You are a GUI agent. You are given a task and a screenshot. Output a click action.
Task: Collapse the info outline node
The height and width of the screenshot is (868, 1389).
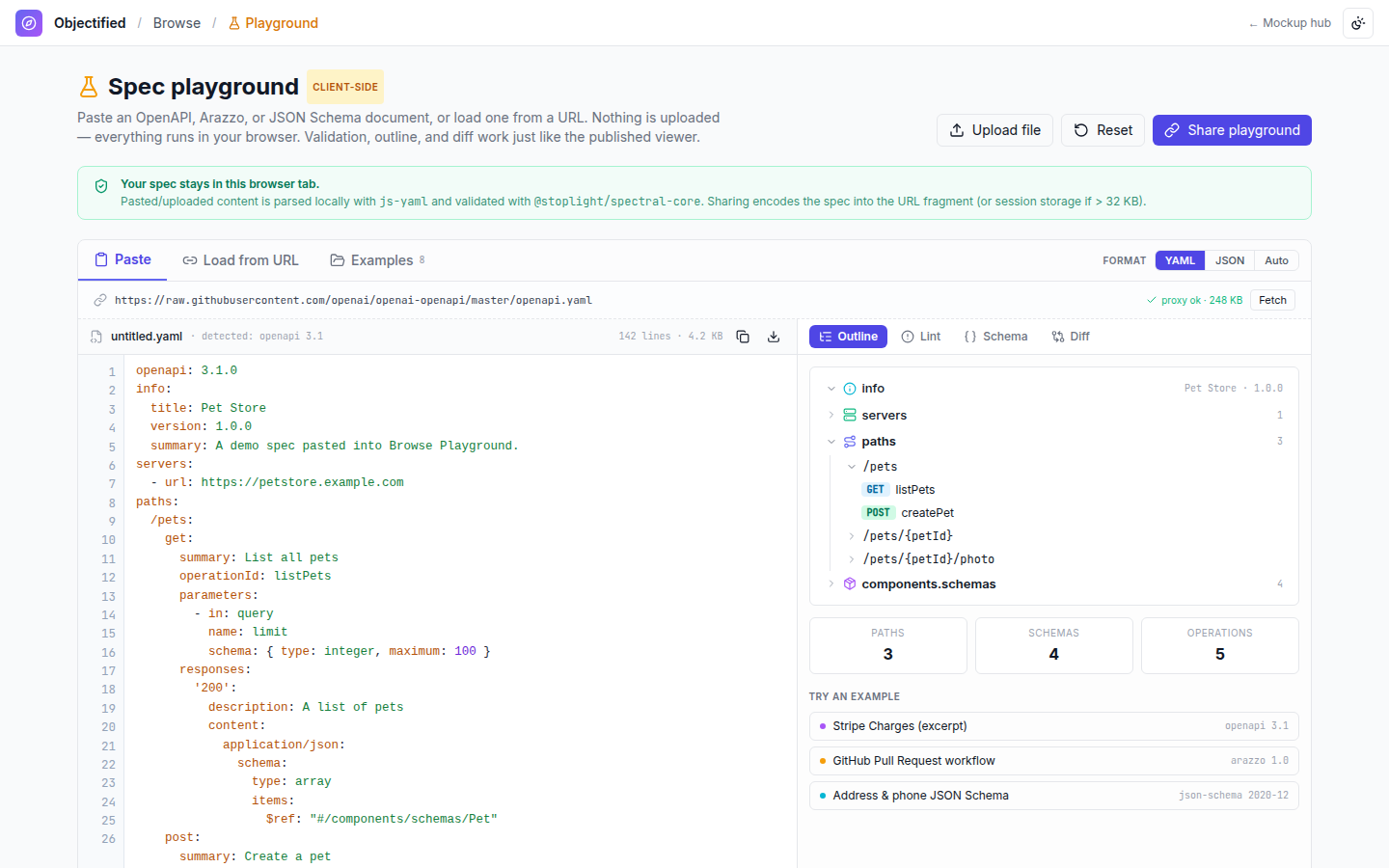pyautogui.click(x=831, y=389)
